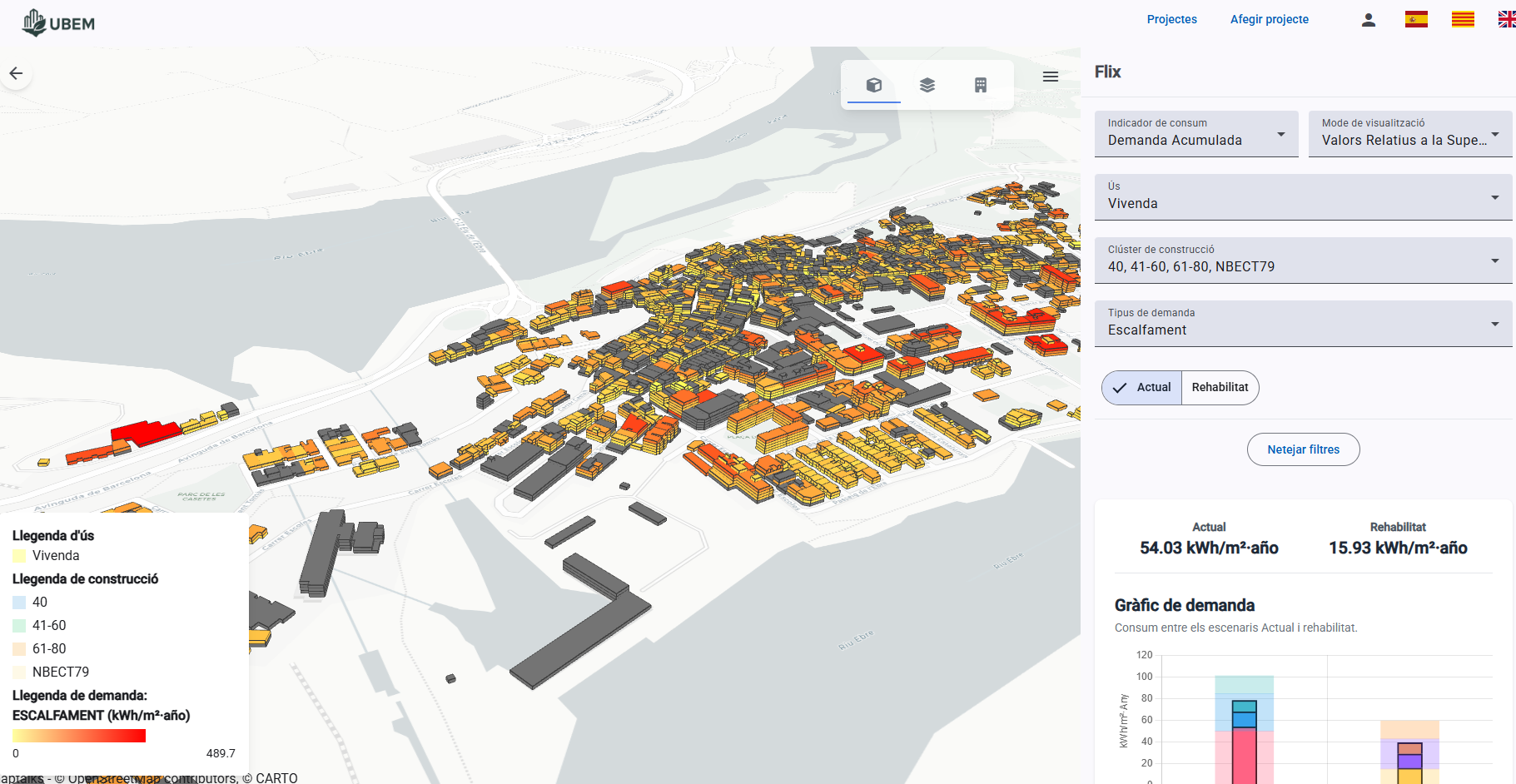Switch to the layers view tab
Screen dimensions: 1516x784
click(927, 85)
